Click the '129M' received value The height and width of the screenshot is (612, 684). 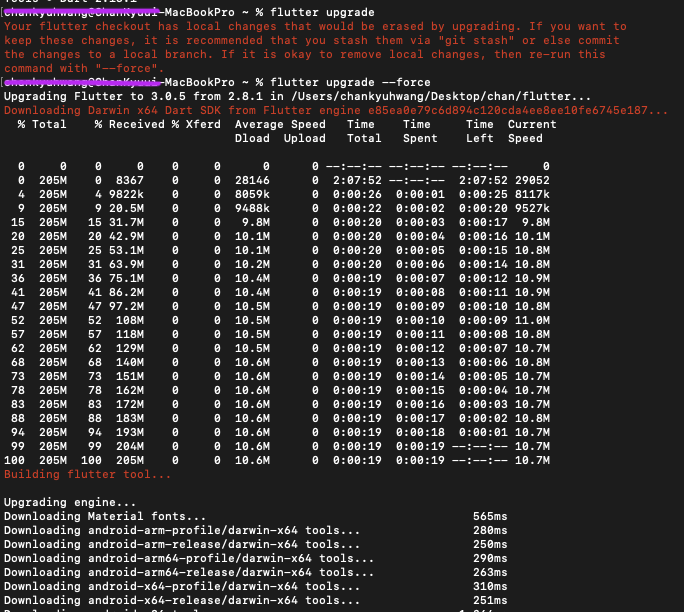[130, 348]
